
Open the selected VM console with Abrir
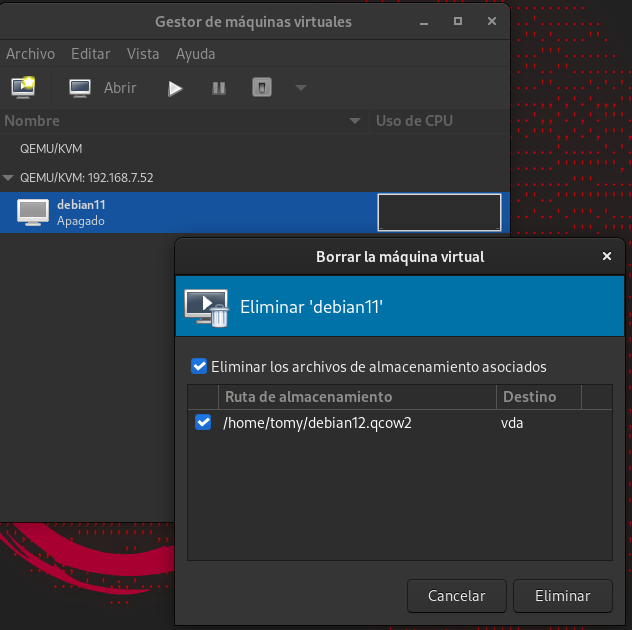coord(103,88)
